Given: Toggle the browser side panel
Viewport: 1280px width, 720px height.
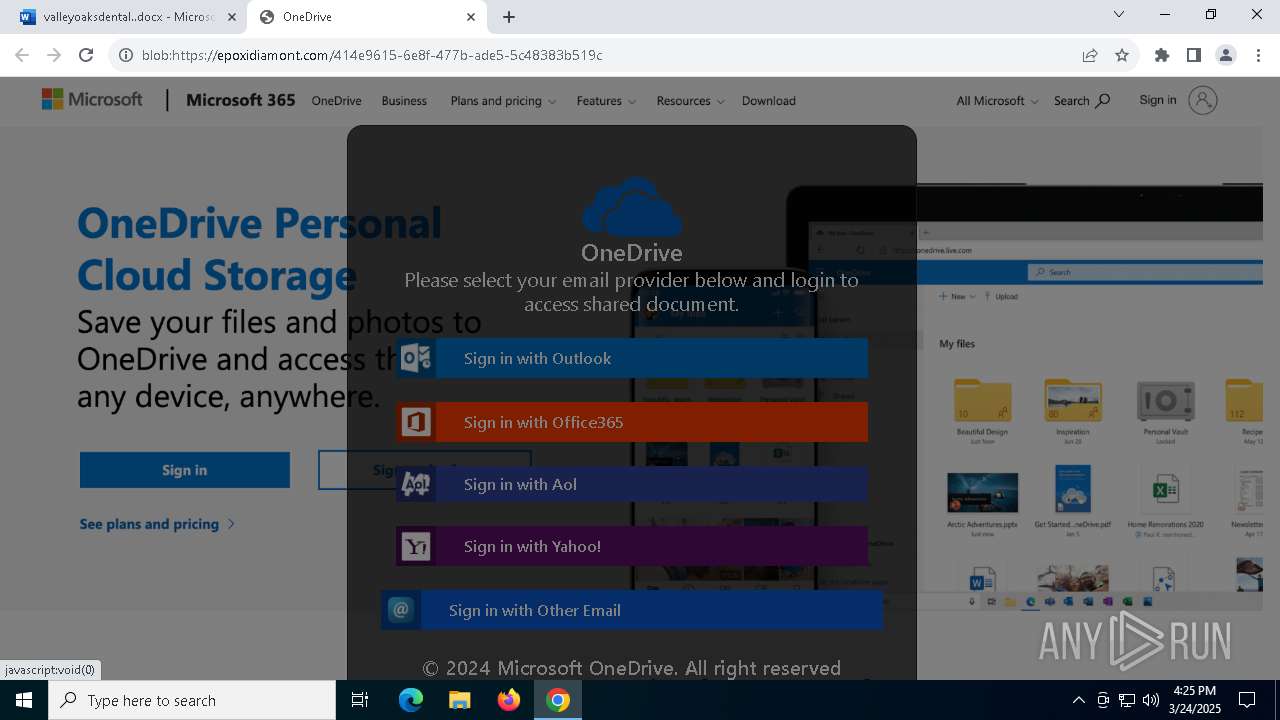Looking at the screenshot, I should tap(1194, 55).
